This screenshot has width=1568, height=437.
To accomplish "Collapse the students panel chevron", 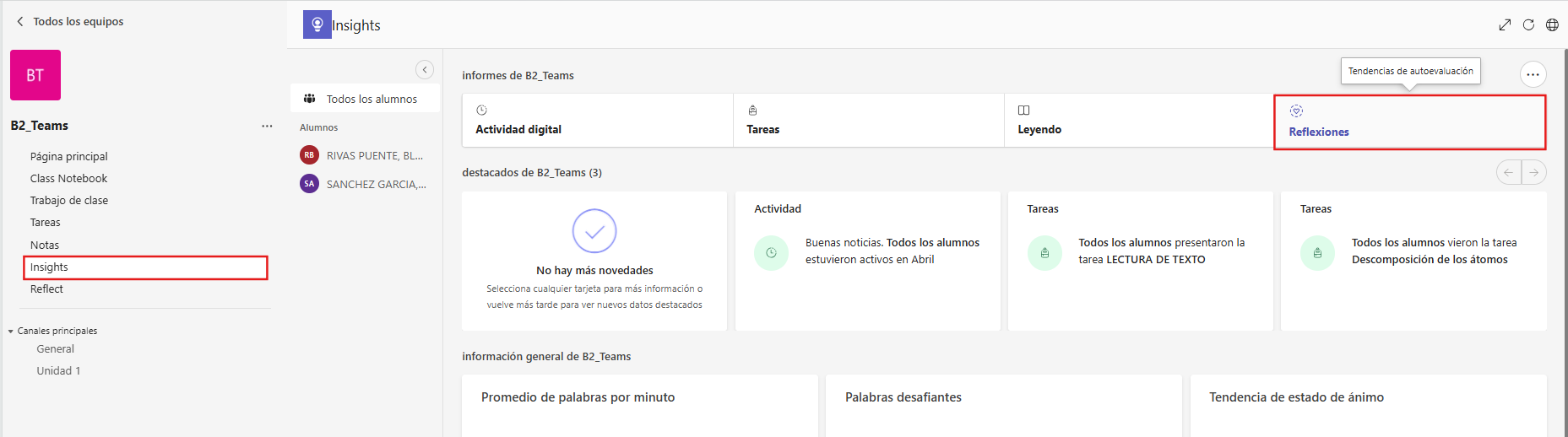I will tap(425, 70).
